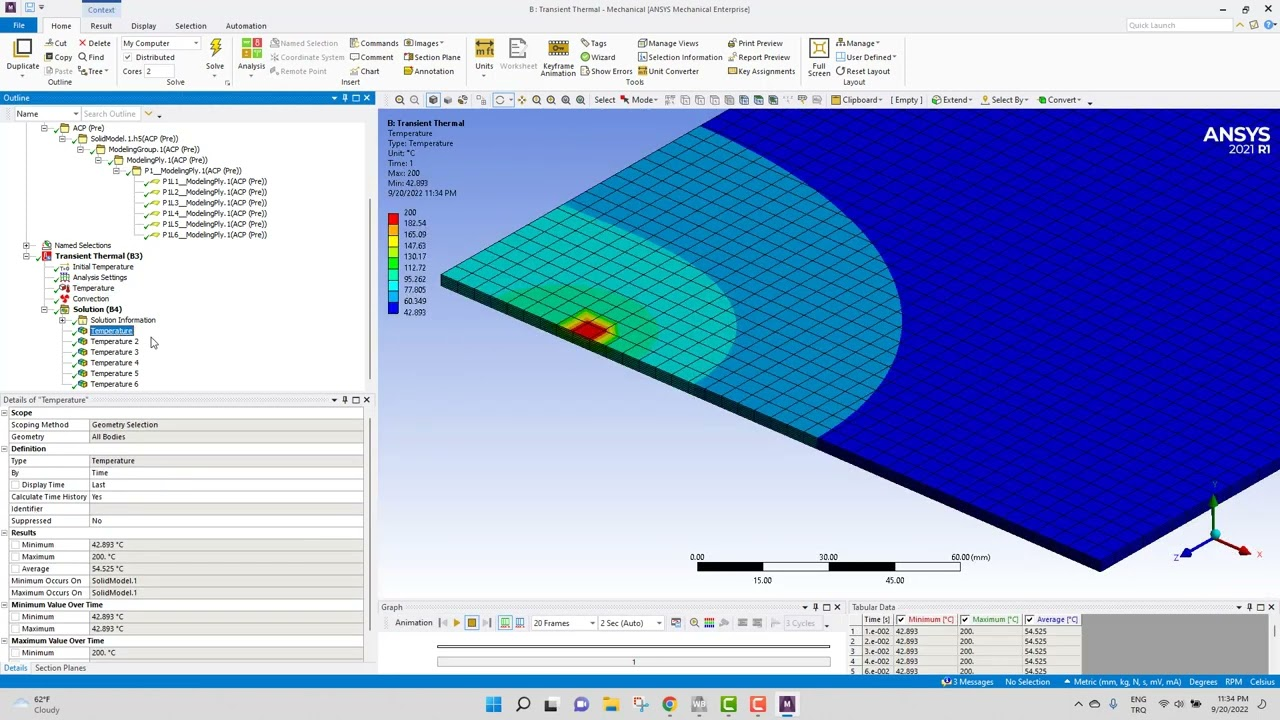Open the Unit Converter
Image resolution: width=1280 pixels, height=720 pixels.
pos(668,71)
